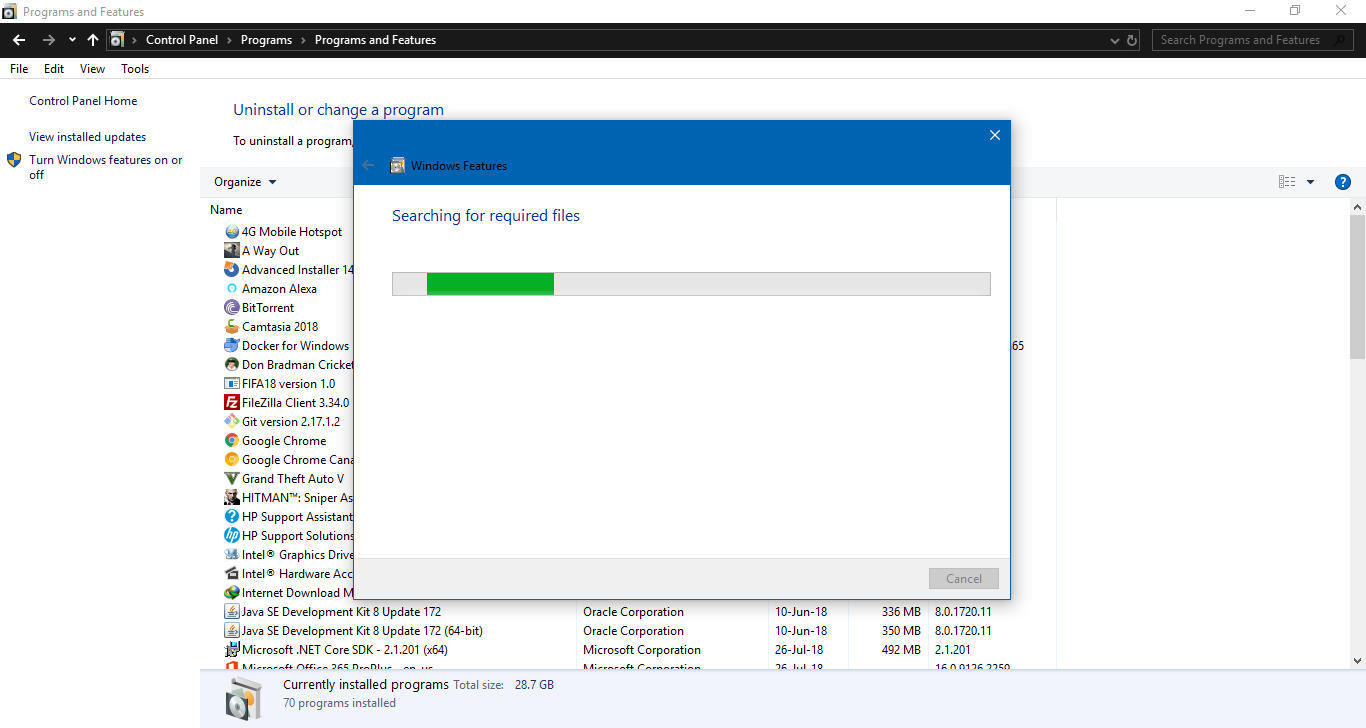1366x728 pixels.
Task: Click the HP Support Assistant icon
Action: (x=232, y=517)
